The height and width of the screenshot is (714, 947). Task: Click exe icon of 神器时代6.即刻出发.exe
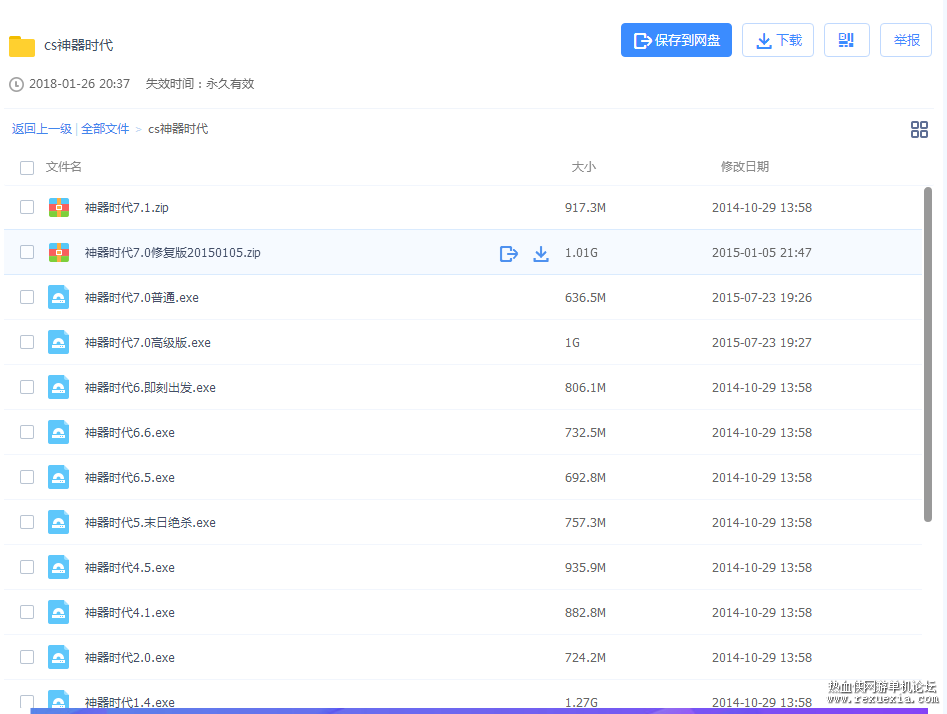tap(59, 387)
